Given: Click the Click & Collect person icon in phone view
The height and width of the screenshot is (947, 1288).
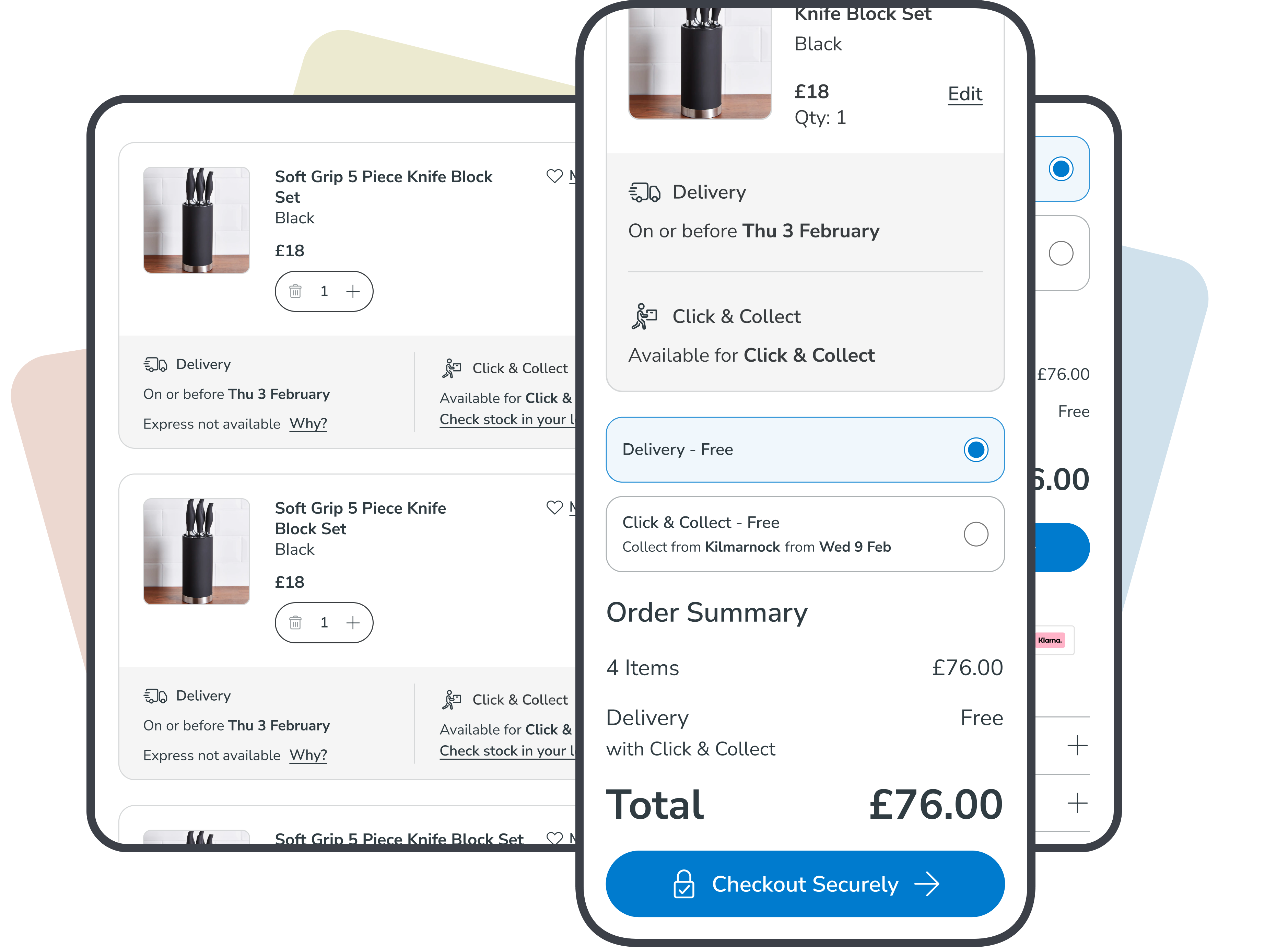Looking at the screenshot, I should (644, 316).
